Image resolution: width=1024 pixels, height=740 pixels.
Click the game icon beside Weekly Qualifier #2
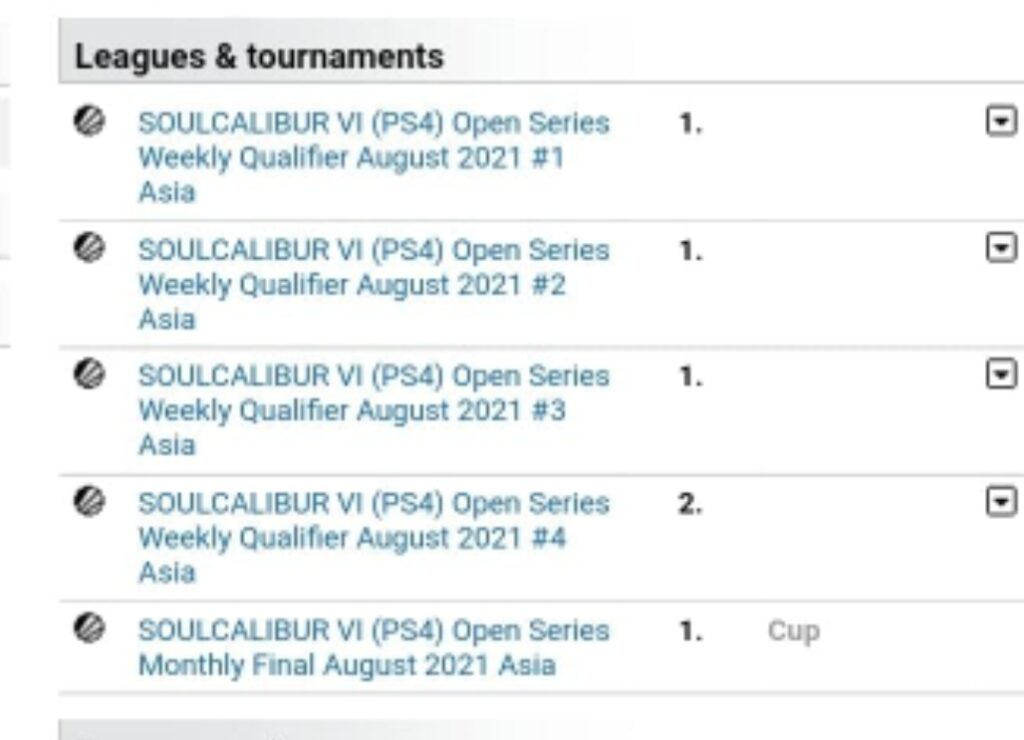click(89, 248)
